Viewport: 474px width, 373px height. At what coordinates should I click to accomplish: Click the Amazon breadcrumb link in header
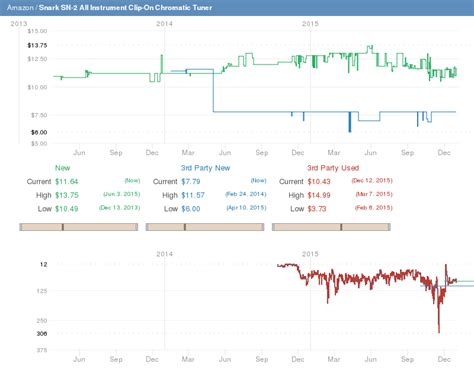click(x=20, y=7)
